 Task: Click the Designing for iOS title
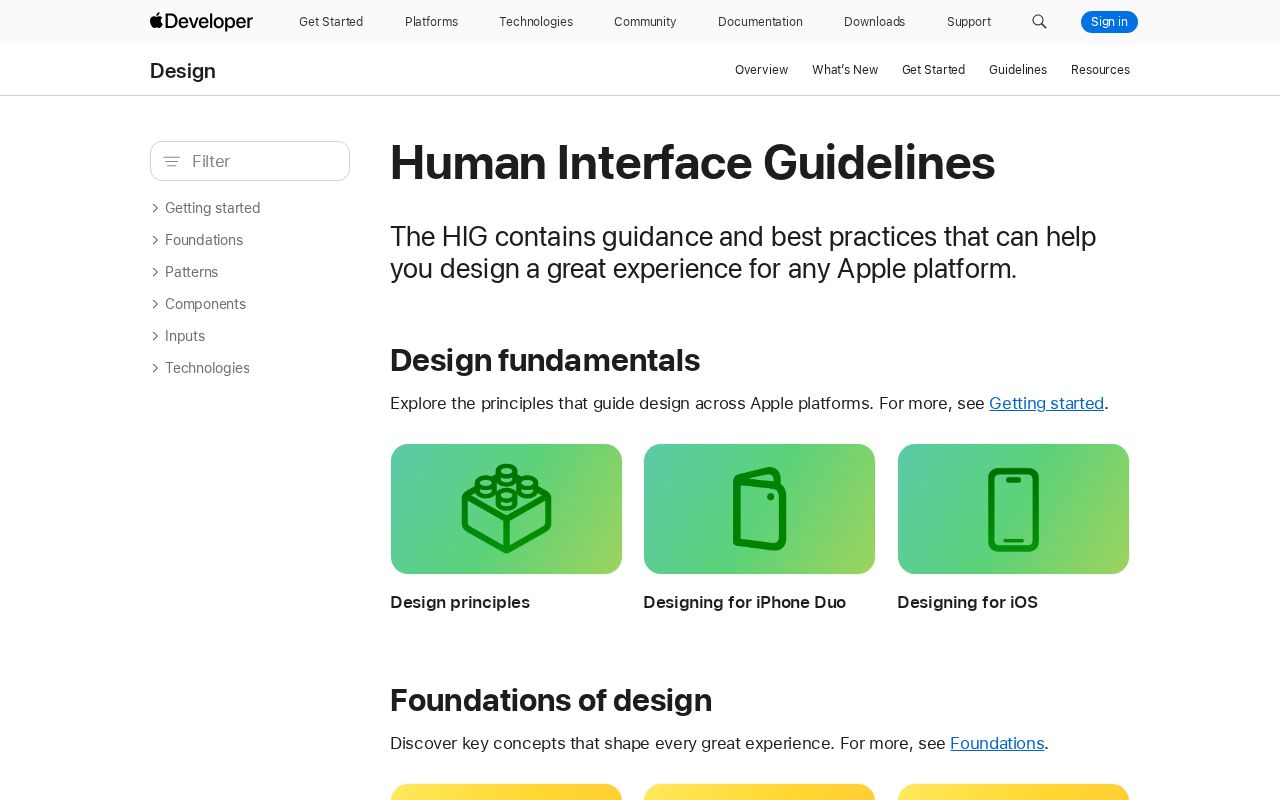coord(967,602)
